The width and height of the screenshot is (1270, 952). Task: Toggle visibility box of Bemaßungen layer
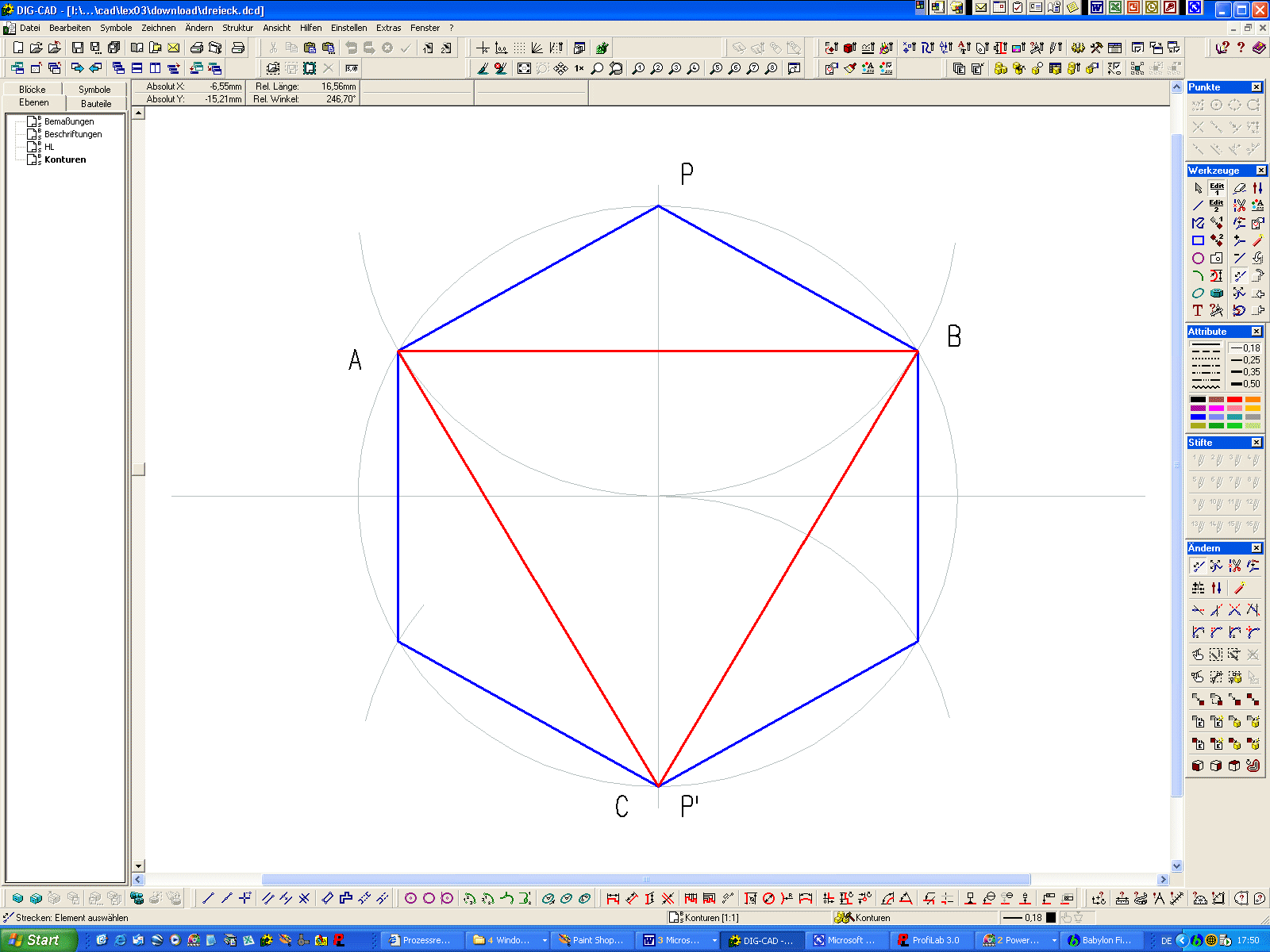click(33, 121)
